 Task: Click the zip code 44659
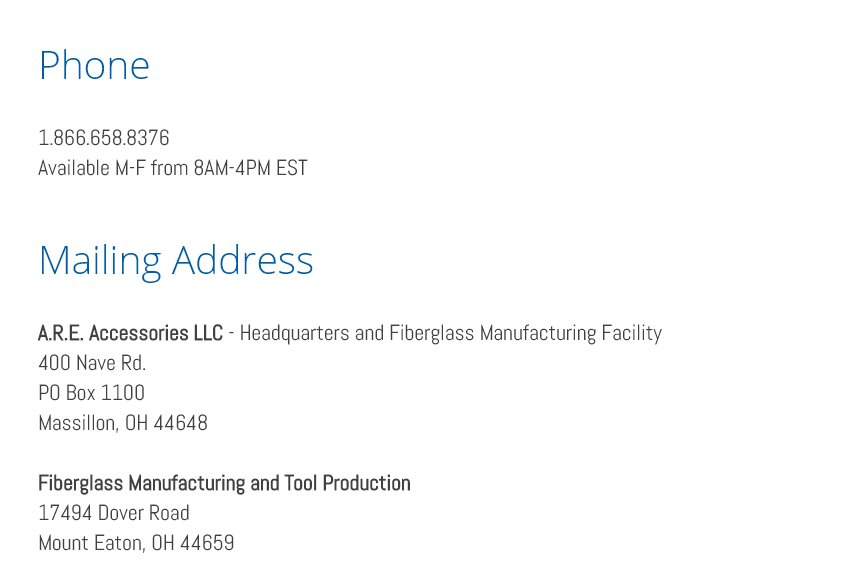(x=207, y=543)
